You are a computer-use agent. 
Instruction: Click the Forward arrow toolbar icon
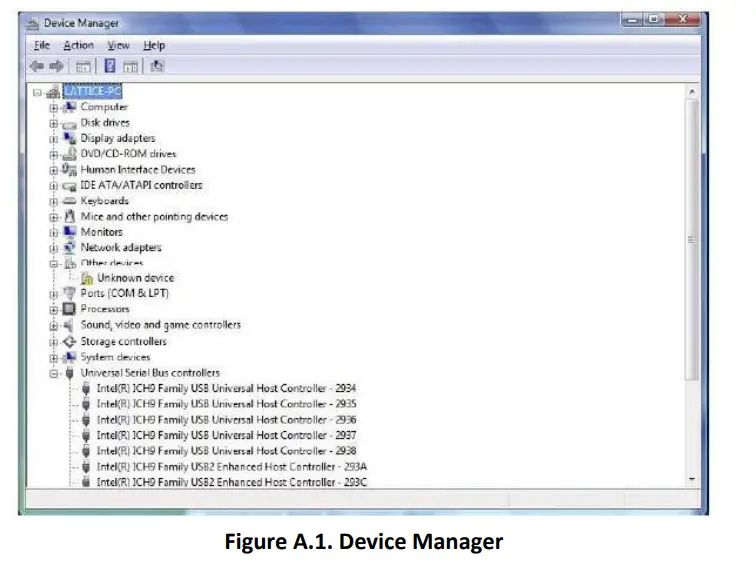click(x=56, y=66)
